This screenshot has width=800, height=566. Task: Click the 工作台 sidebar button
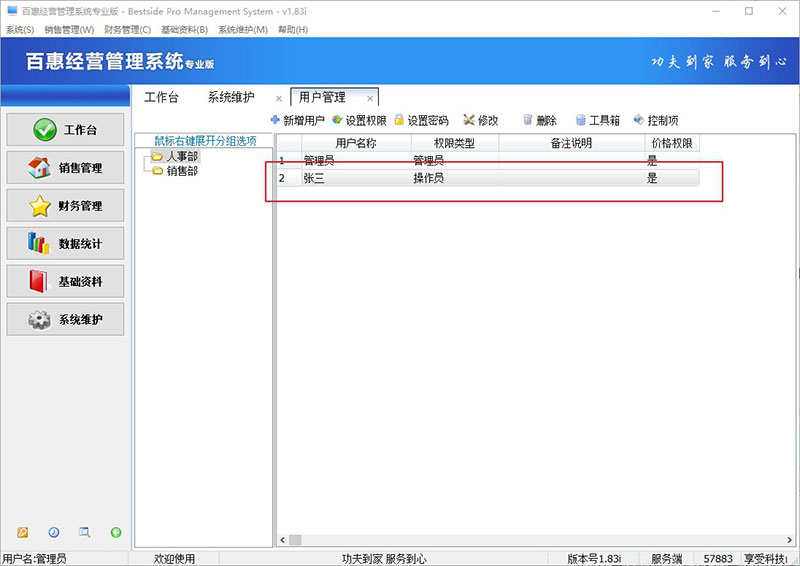tap(65, 130)
